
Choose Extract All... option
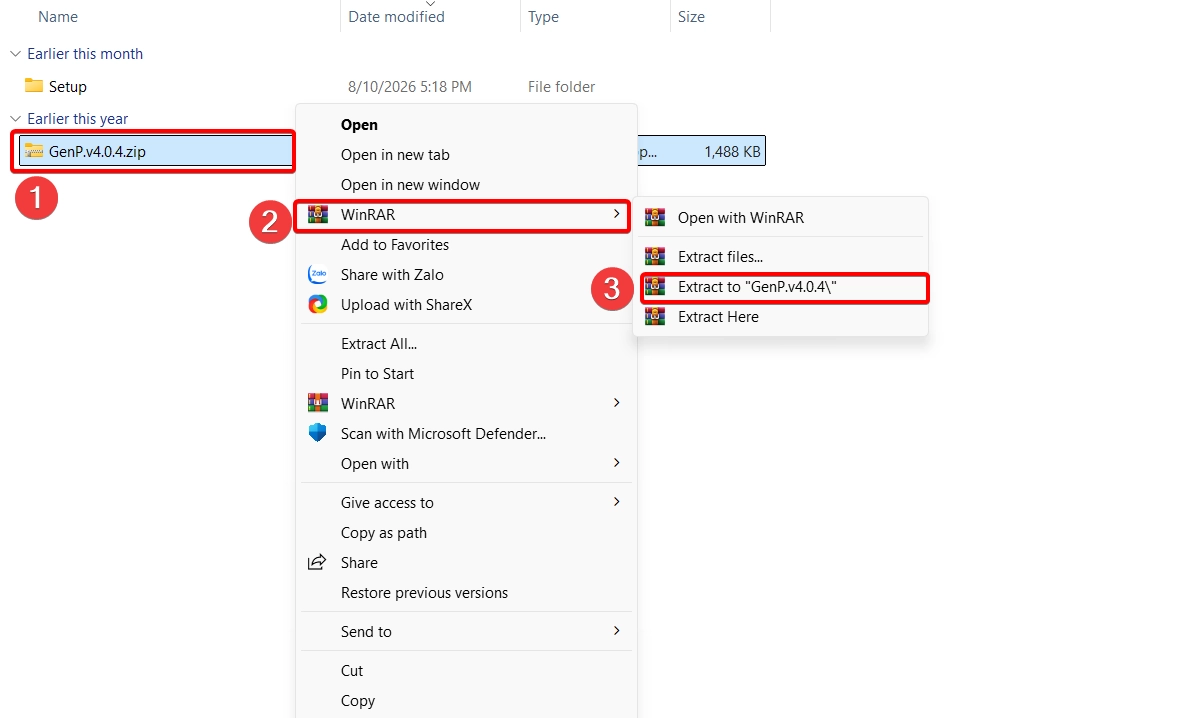pyautogui.click(x=379, y=344)
